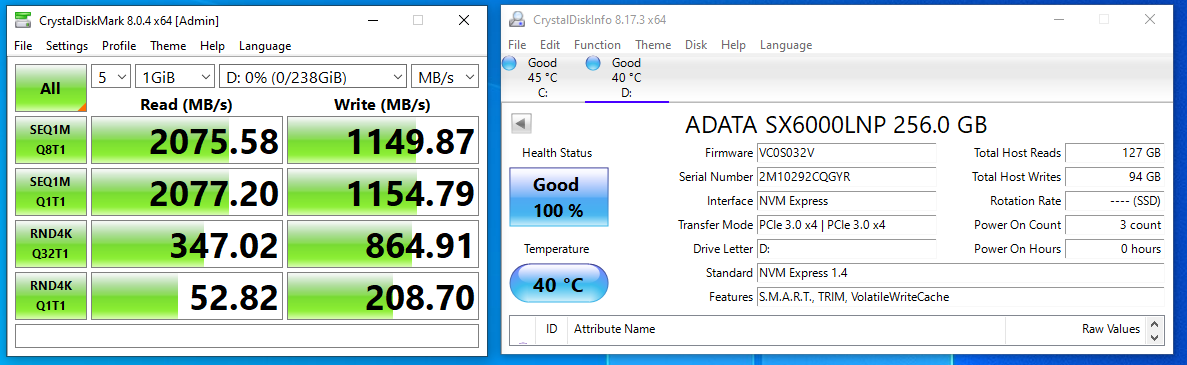Click the RND4K Q32T1 read result 347.02

(187, 245)
